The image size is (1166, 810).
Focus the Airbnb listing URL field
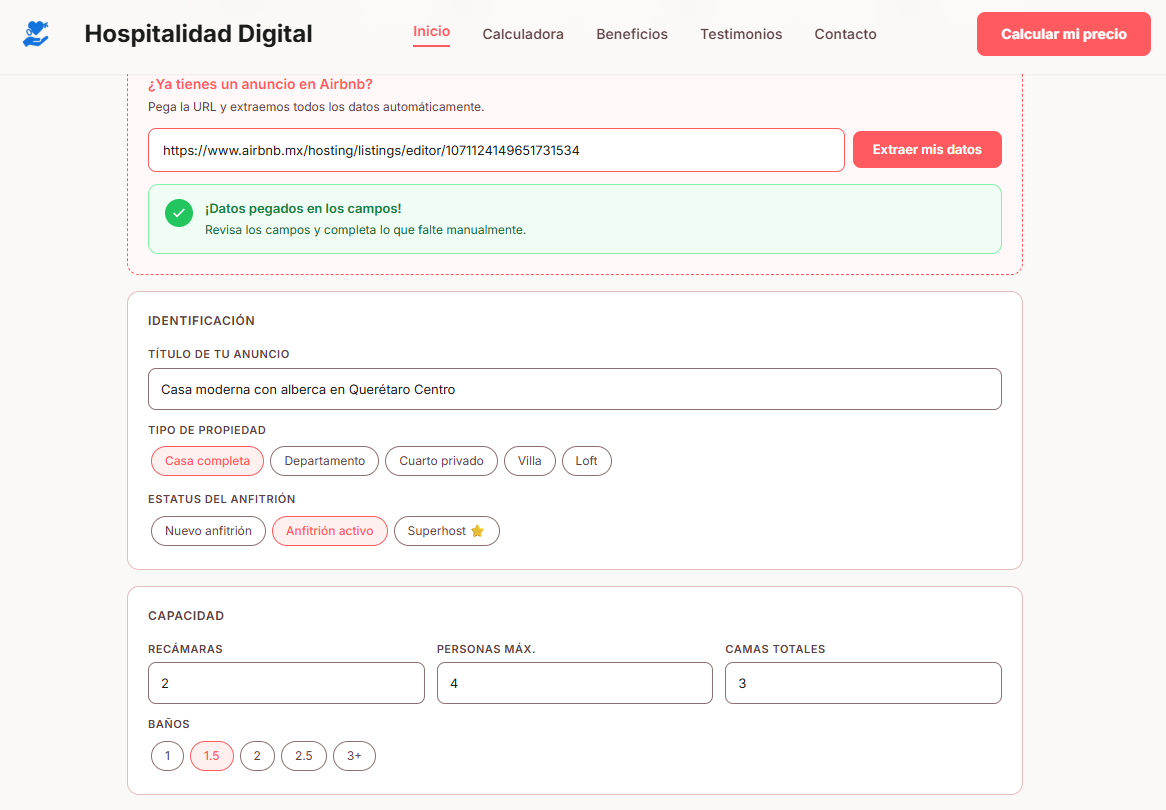(x=496, y=150)
